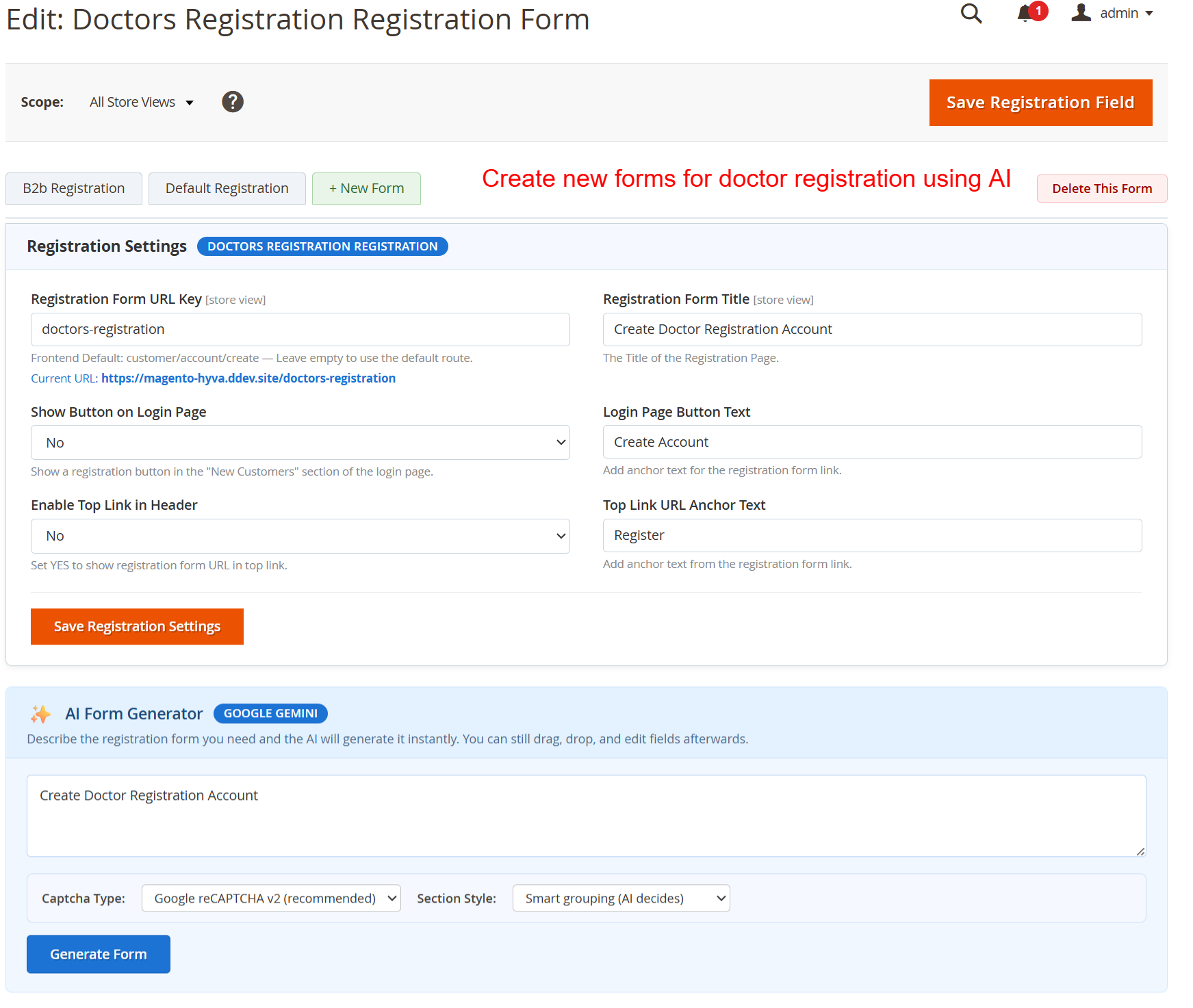Expand the admin account dropdown

(x=1127, y=13)
